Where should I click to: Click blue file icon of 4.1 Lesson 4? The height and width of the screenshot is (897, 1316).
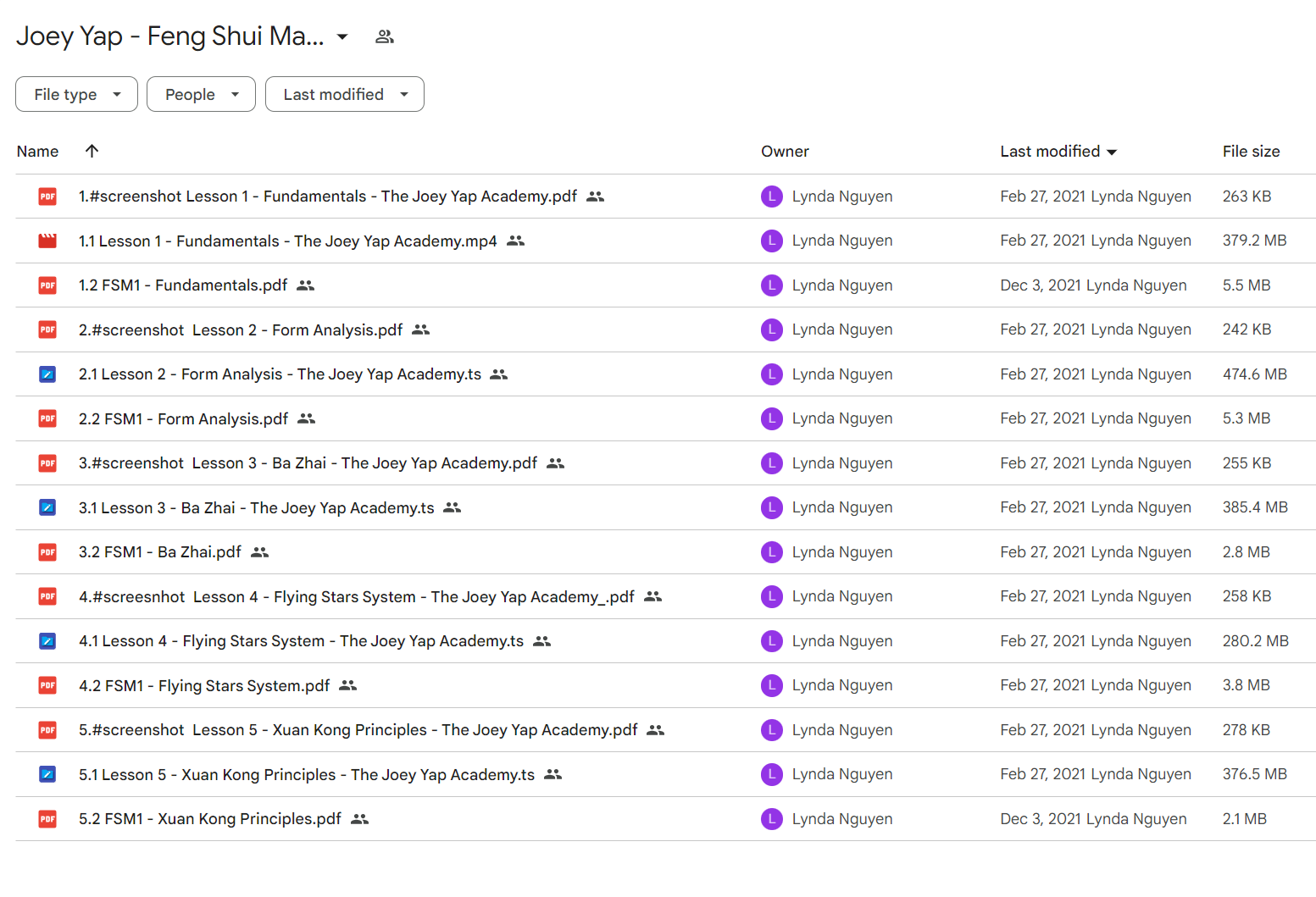47,641
